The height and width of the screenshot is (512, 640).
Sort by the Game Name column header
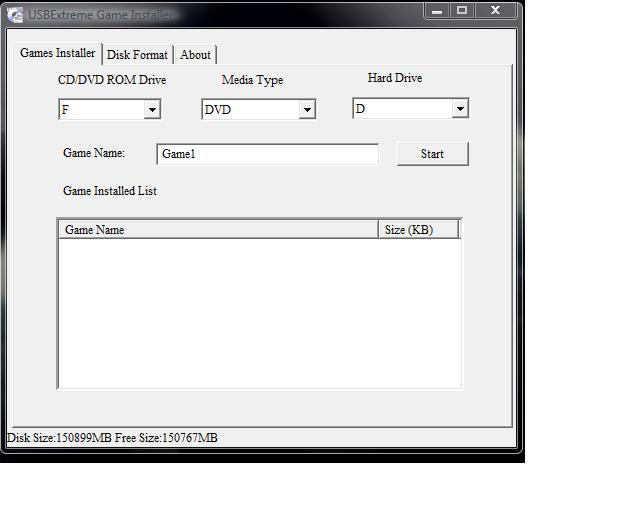(218, 229)
